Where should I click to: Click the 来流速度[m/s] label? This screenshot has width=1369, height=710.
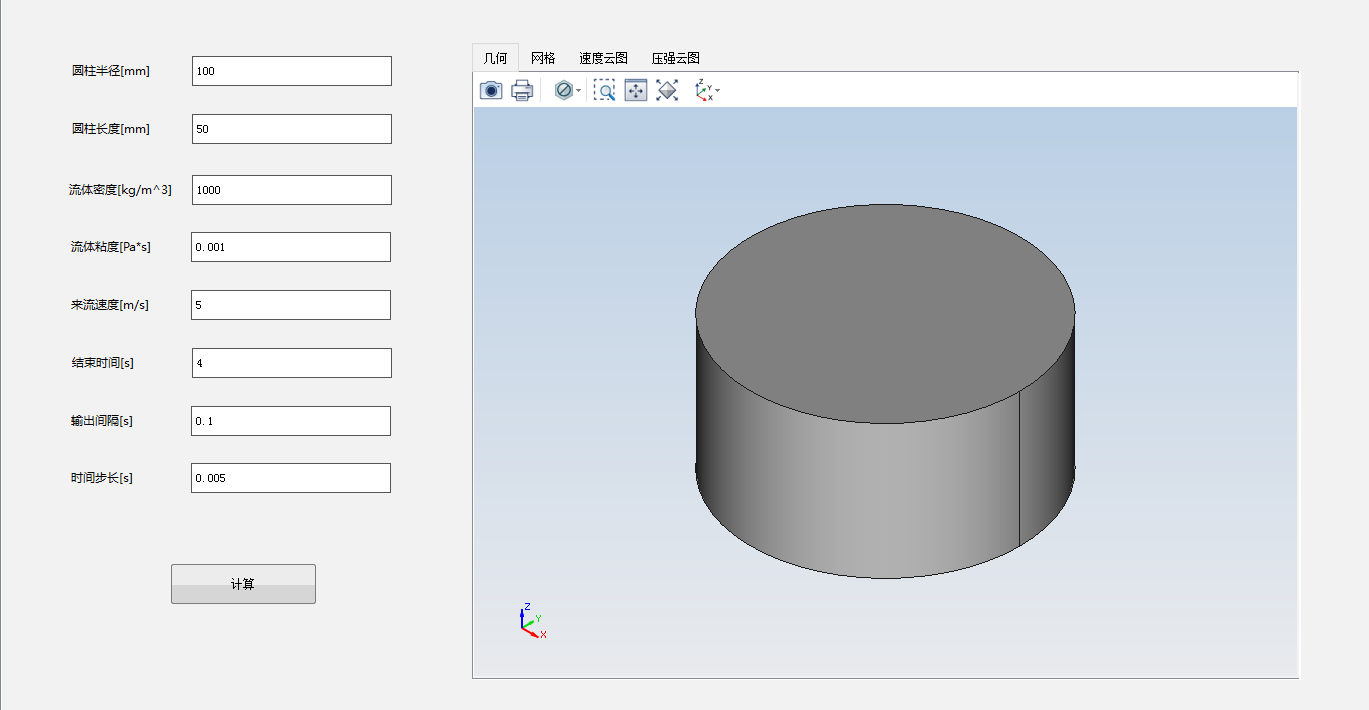click(110, 305)
